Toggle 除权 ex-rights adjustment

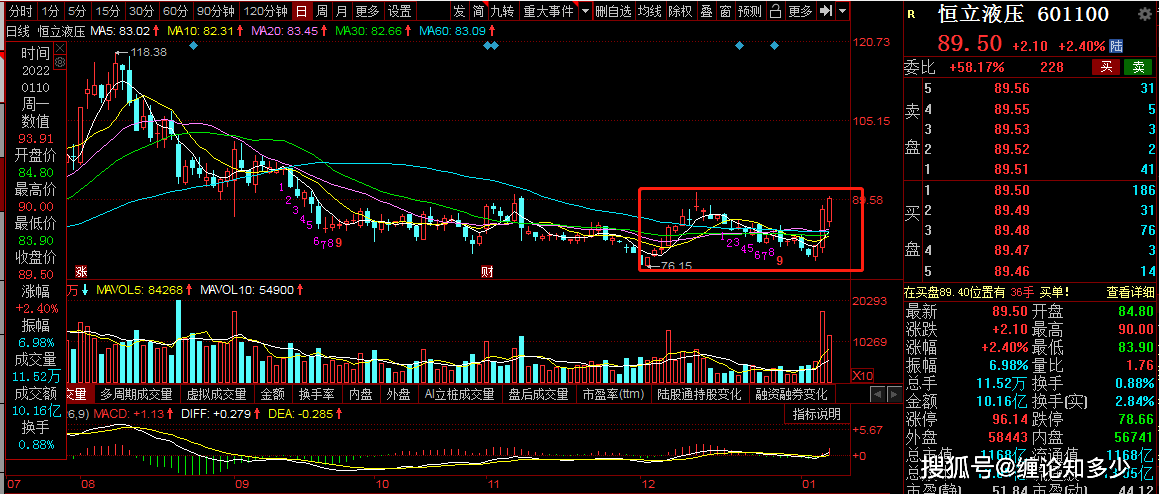[680, 11]
